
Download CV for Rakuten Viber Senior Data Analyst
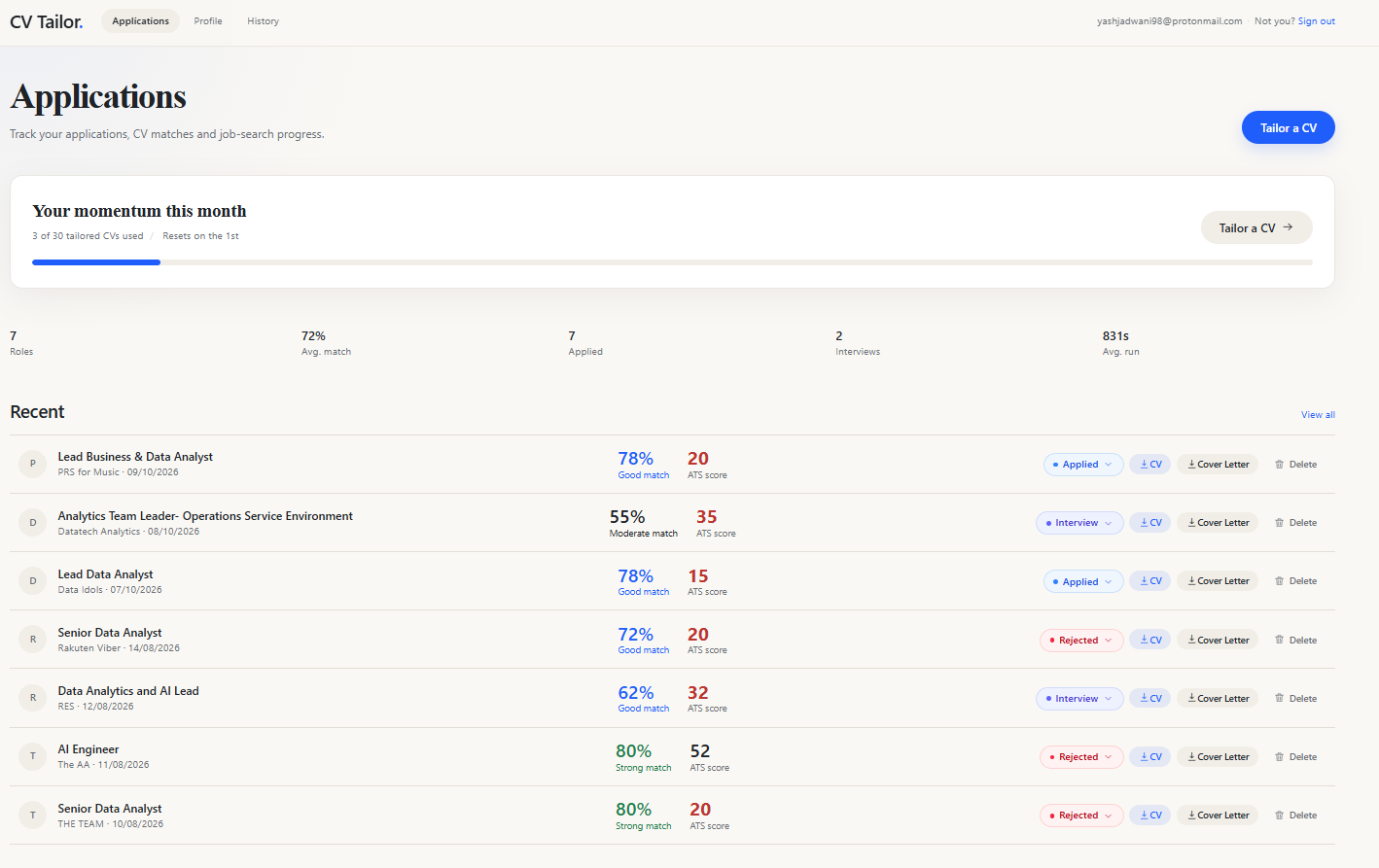click(1150, 640)
